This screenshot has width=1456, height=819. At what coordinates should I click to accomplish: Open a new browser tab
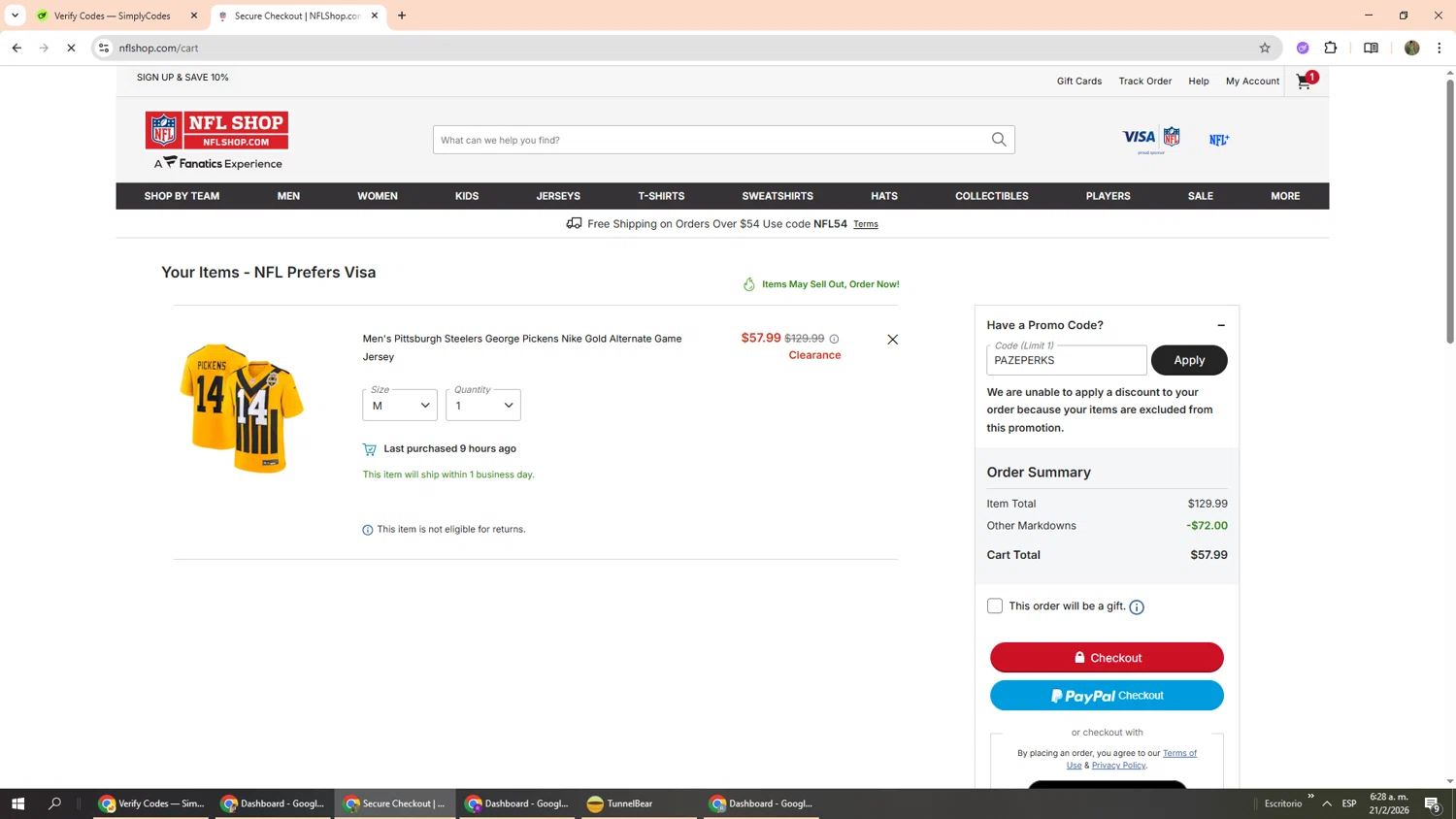pos(402,16)
